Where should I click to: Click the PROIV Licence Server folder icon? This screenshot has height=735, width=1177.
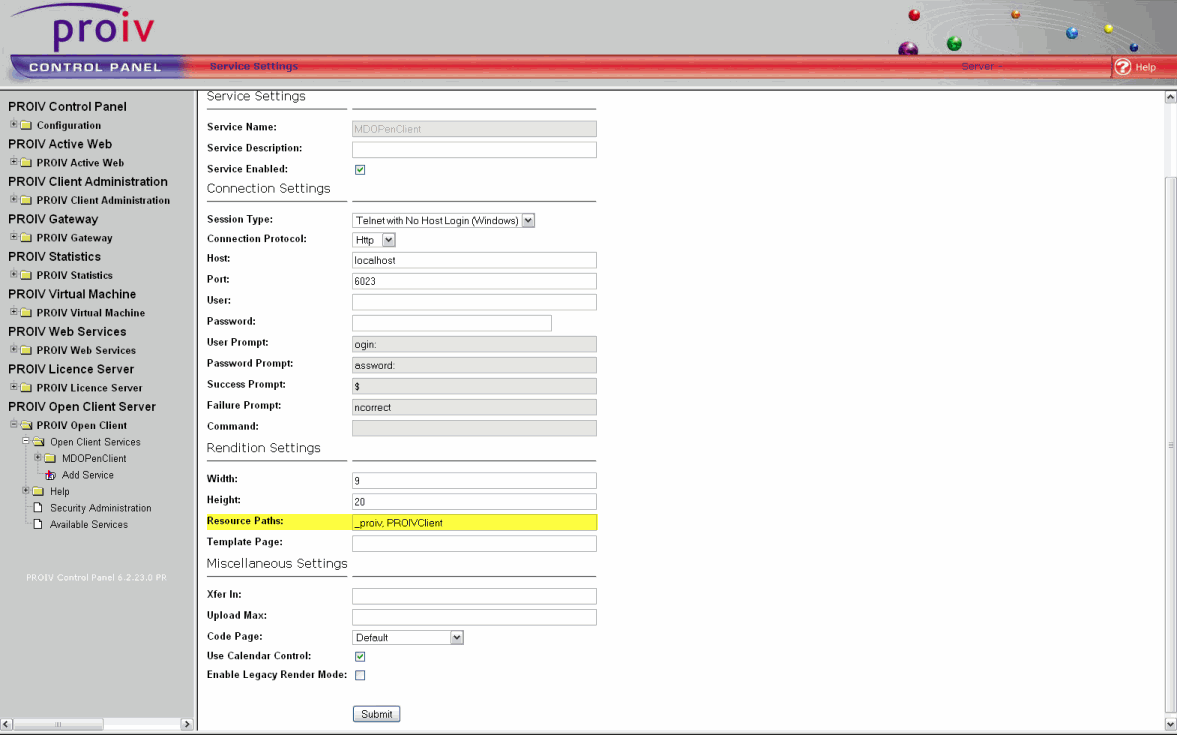pos(26,388)
